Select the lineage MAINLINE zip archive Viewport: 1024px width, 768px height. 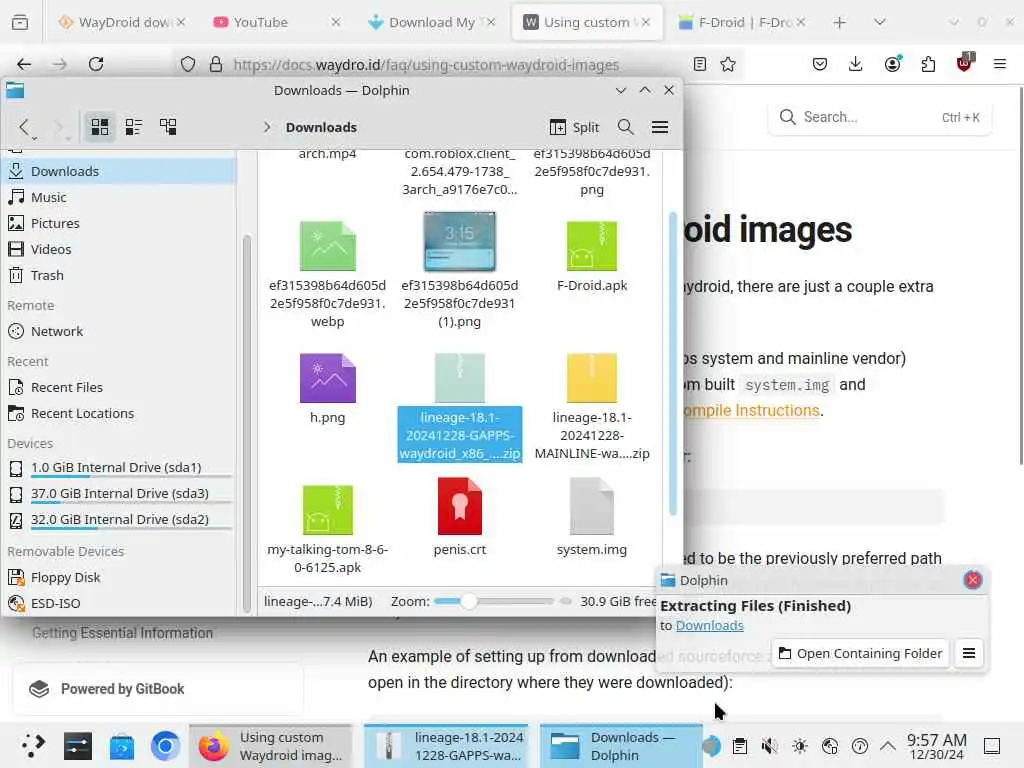592,408
